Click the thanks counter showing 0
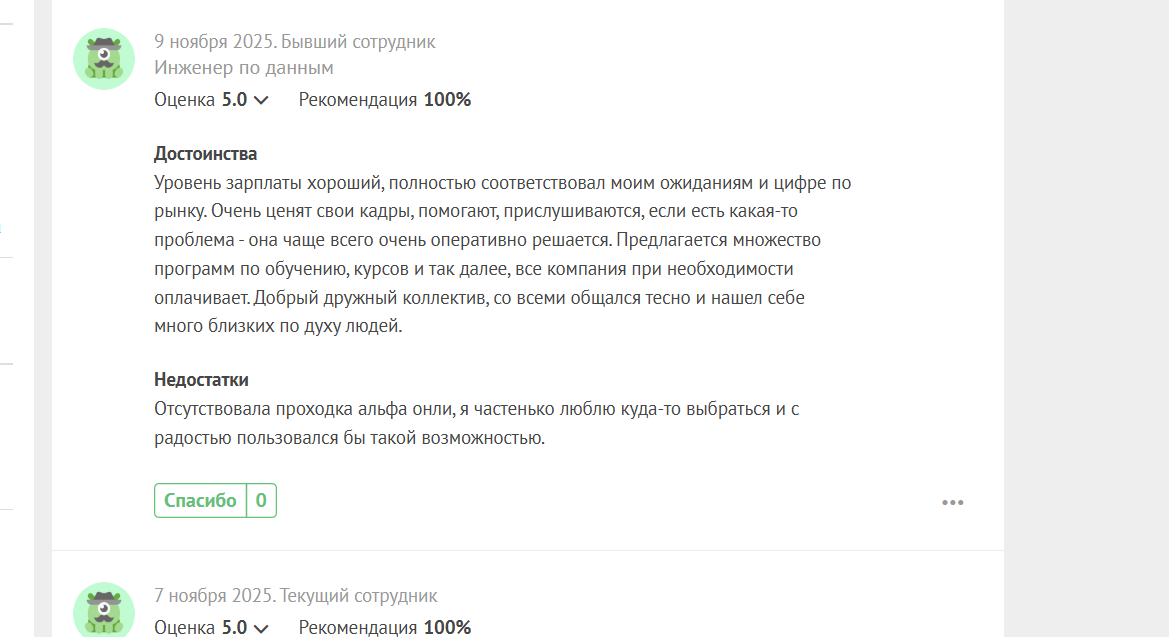The image size is (1169, 637). coord(261,500)
